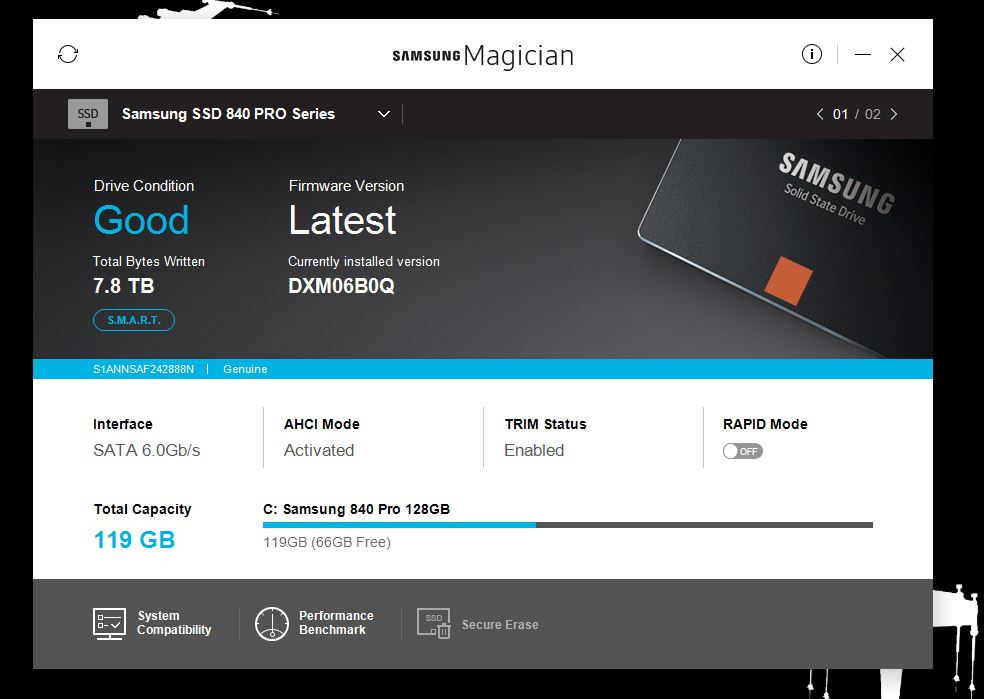Open the S.M.A.R.T. details button
The width and height of the screenshot is (984, 699).
(x=134, y=320)
